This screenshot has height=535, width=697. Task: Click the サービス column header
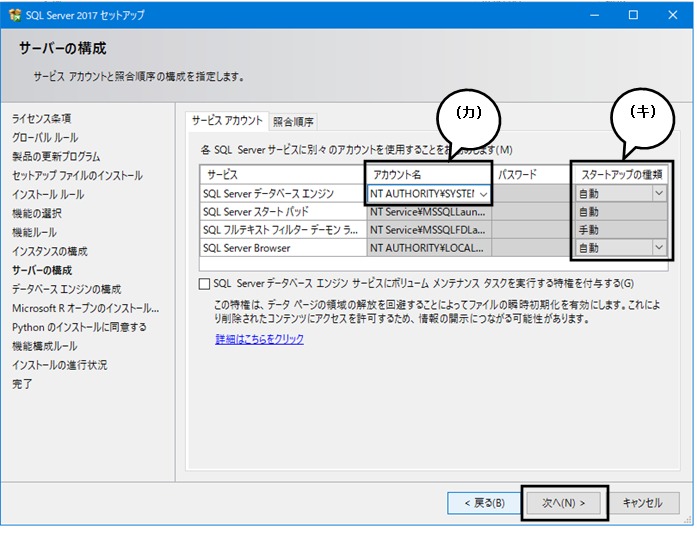coord(283,175)
